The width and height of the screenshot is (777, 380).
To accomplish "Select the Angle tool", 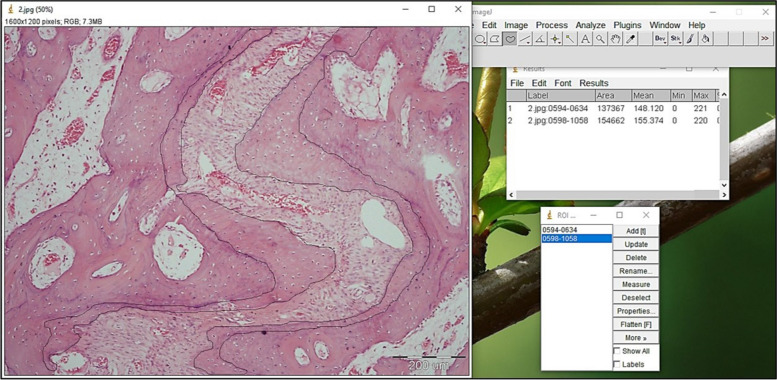I will pyautogui.click(x=540, y=39).
